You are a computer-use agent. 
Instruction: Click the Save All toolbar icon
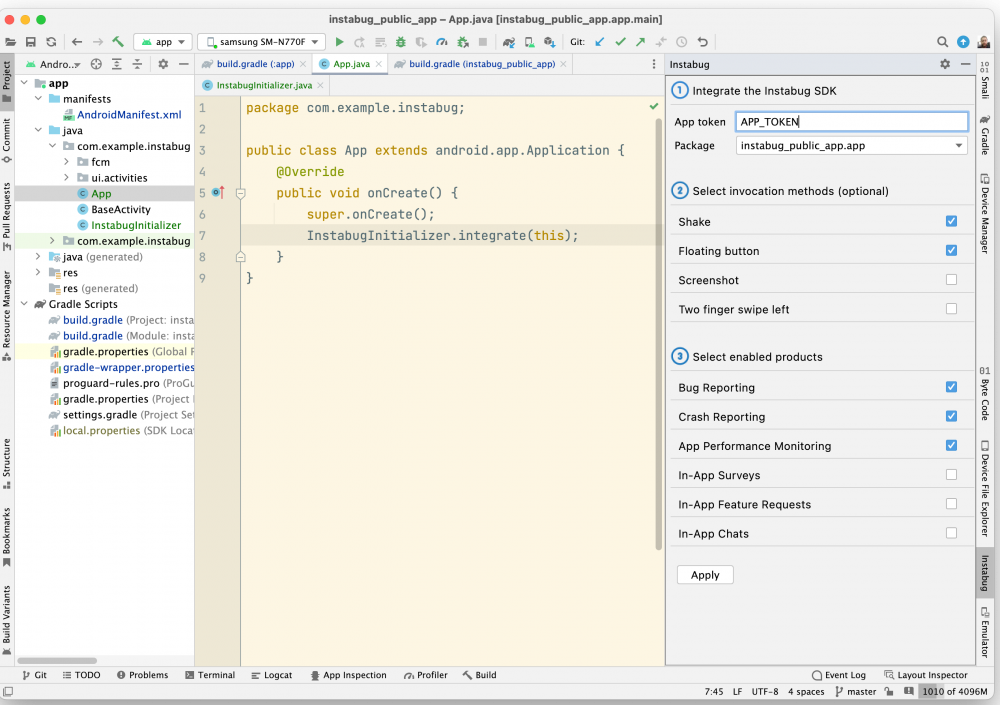[x=31, y=42]
